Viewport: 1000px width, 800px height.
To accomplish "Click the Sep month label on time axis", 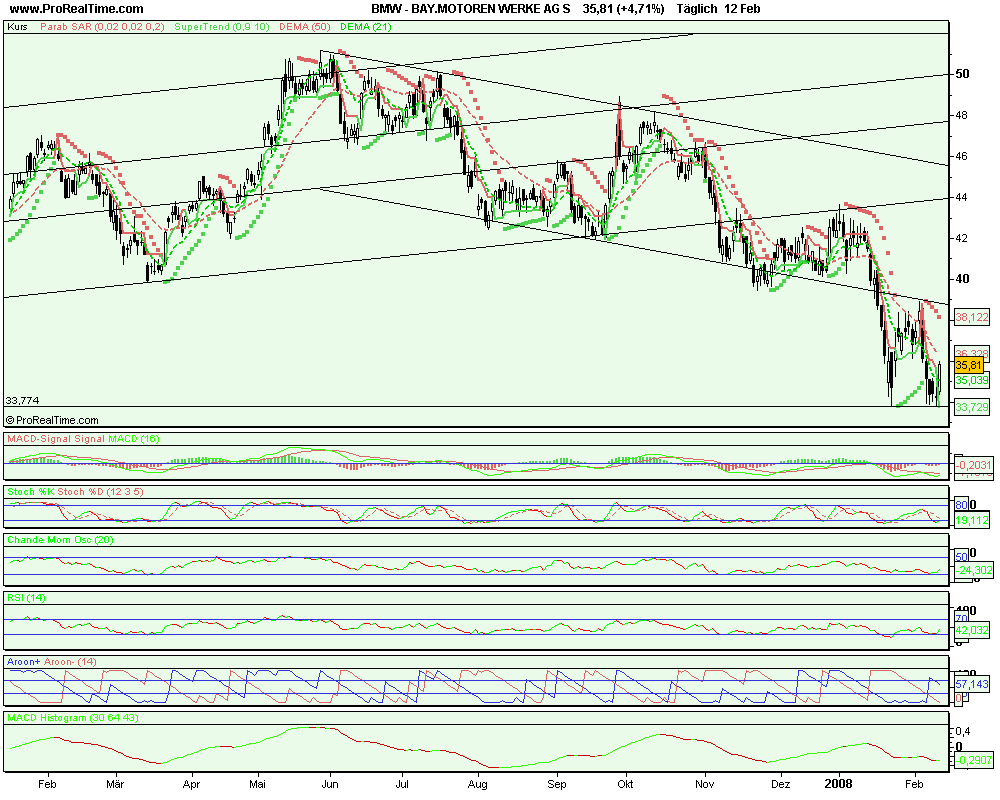I will pyautogui.click(x=557, y=784).
